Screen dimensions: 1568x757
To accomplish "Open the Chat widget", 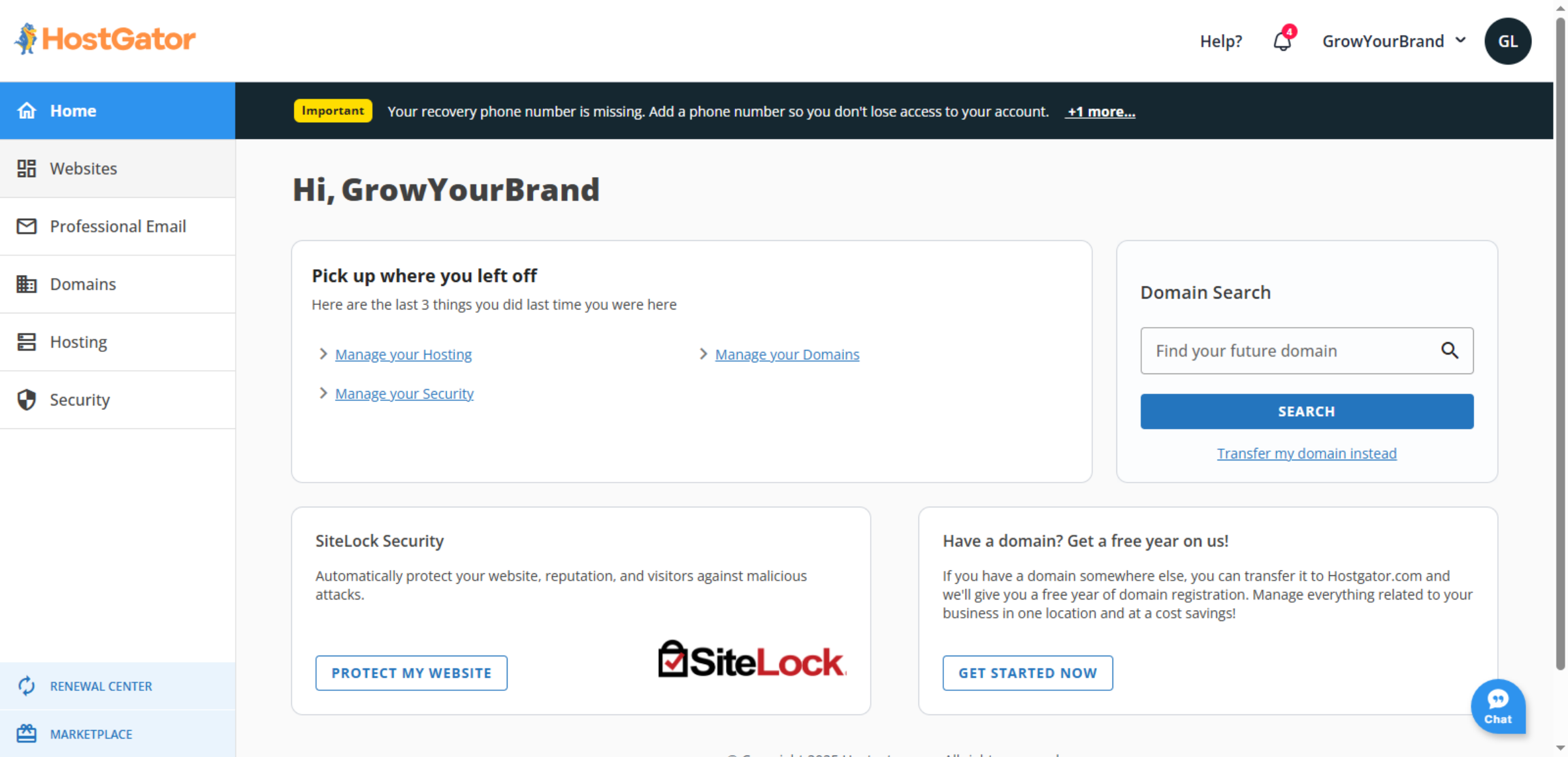I will point(1498,707).
